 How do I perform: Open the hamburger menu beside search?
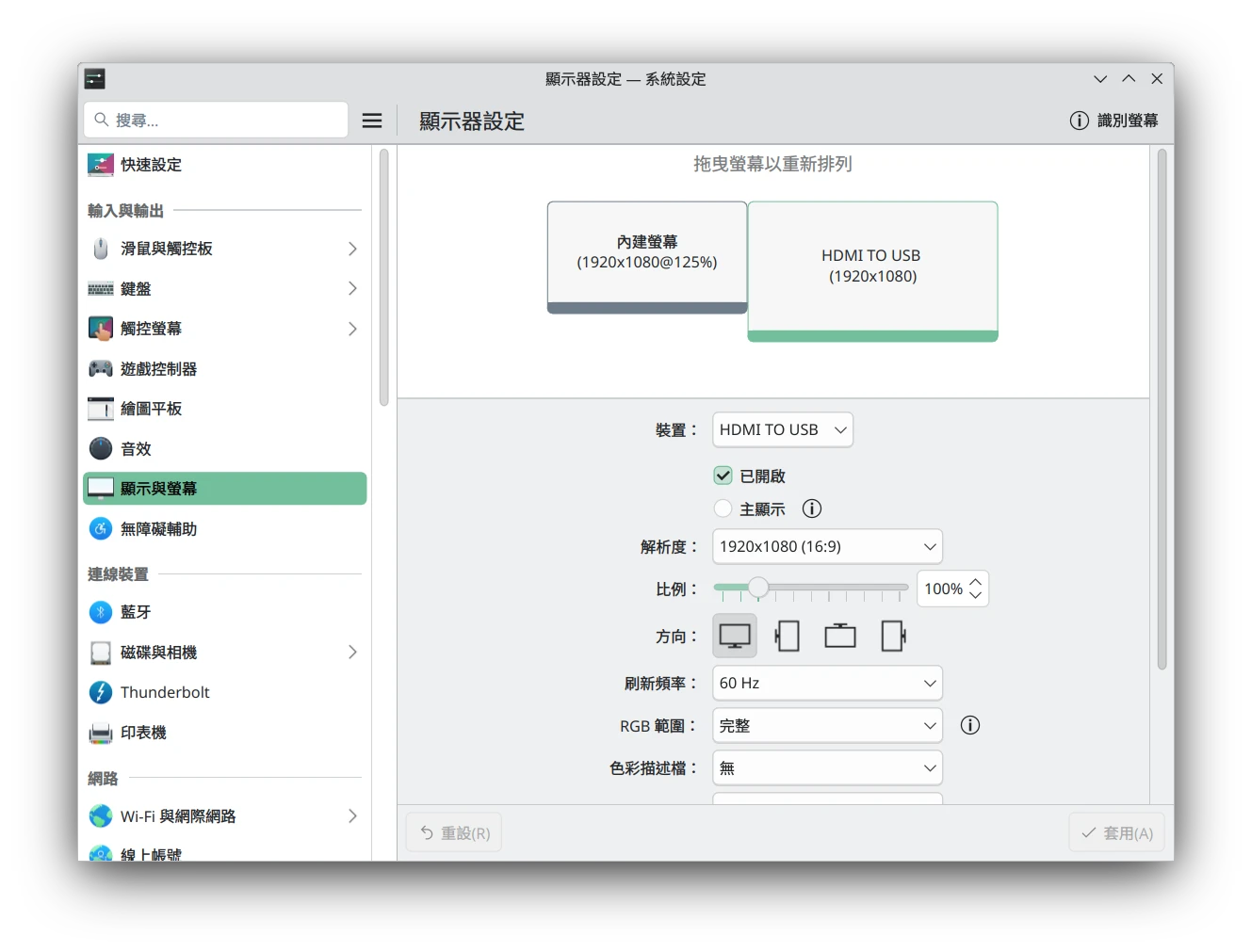point(372,121)
